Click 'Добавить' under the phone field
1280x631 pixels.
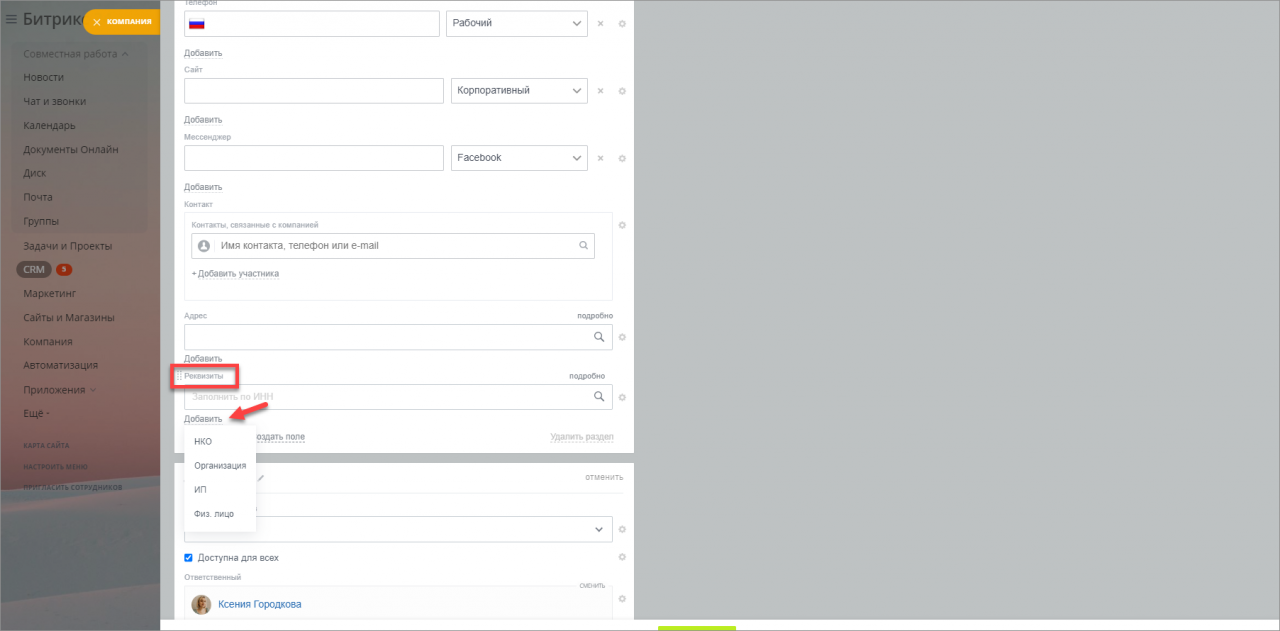pyautogui.click(x=203, y=52)
